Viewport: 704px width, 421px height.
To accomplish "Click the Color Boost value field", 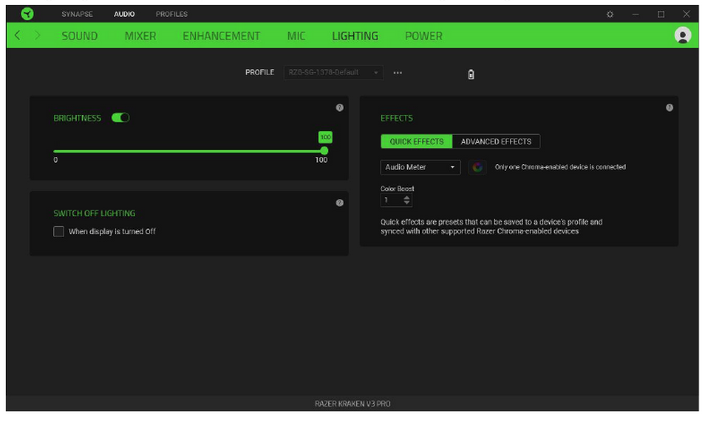I will point(392,200).
